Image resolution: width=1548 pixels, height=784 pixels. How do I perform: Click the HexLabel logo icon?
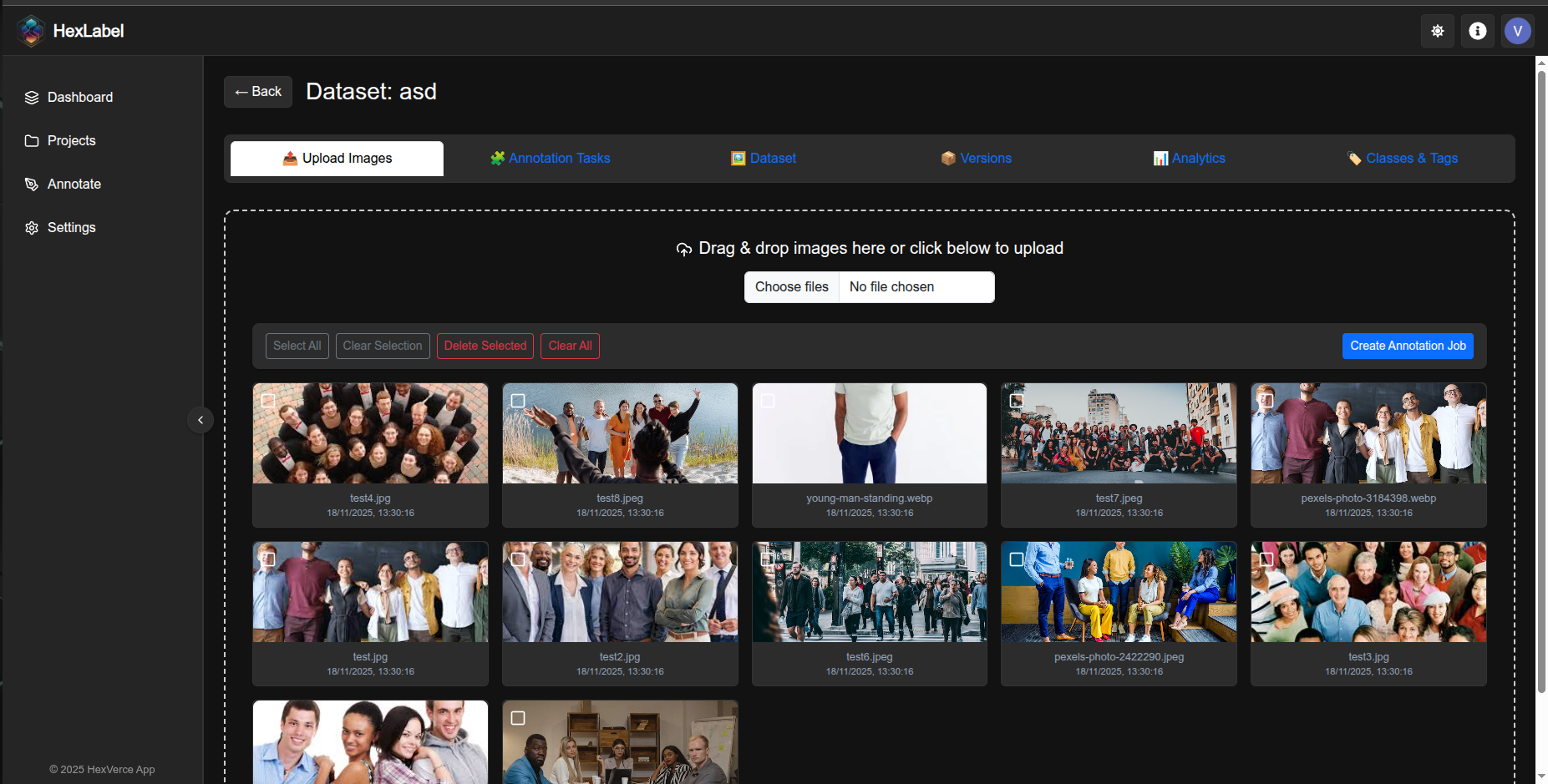[x=31, y=31]
